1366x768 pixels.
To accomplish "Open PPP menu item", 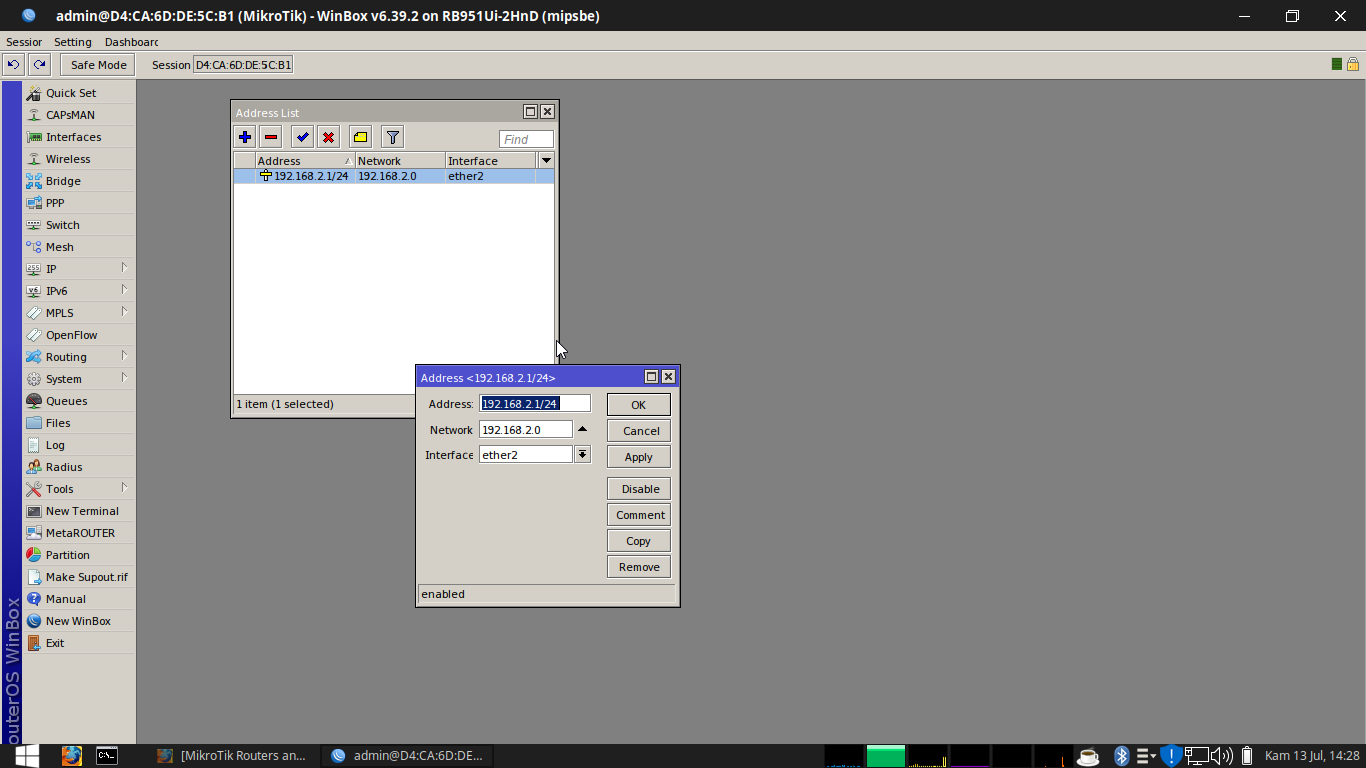I will [x=79, y=203].
